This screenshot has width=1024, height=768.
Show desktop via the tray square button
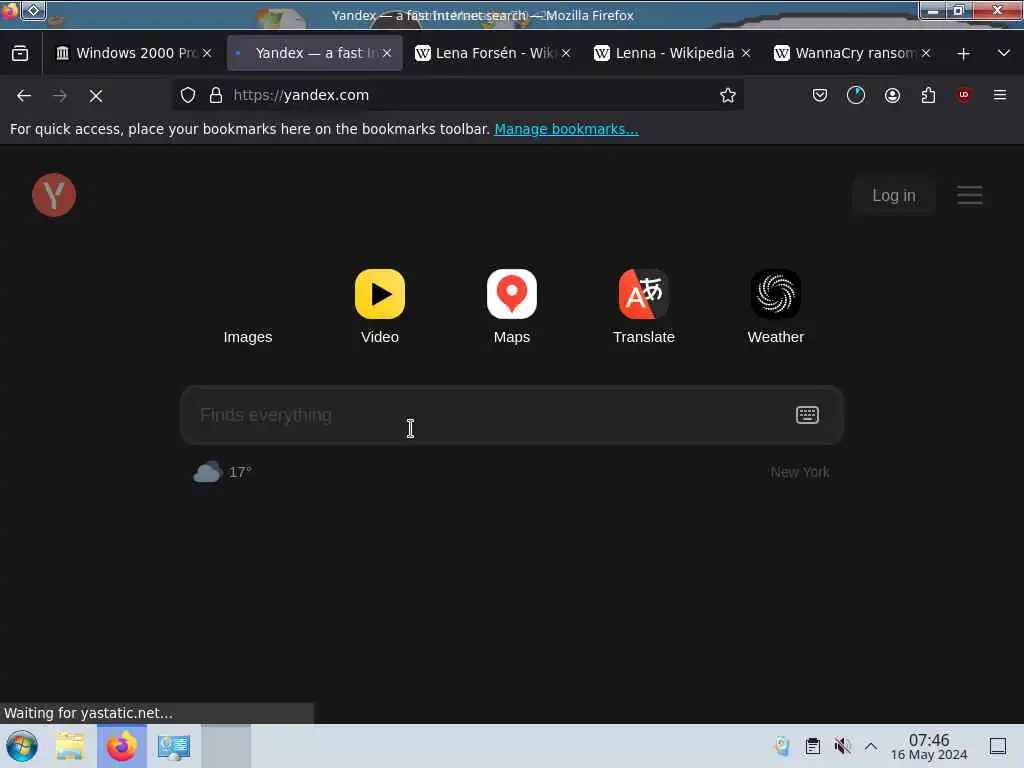(x=998, y=746)
